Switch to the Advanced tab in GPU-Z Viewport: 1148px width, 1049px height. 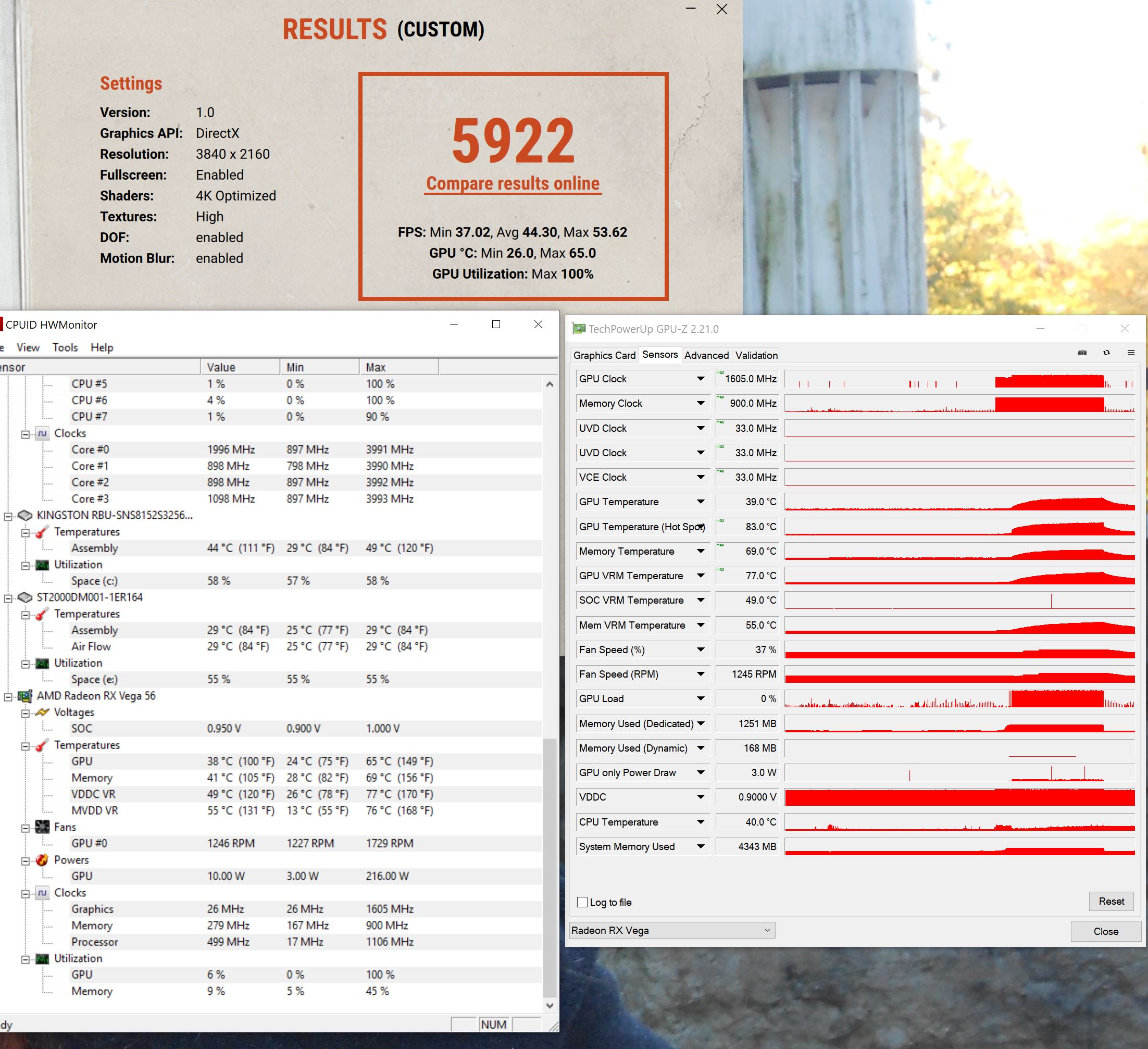tap(706, 355)
